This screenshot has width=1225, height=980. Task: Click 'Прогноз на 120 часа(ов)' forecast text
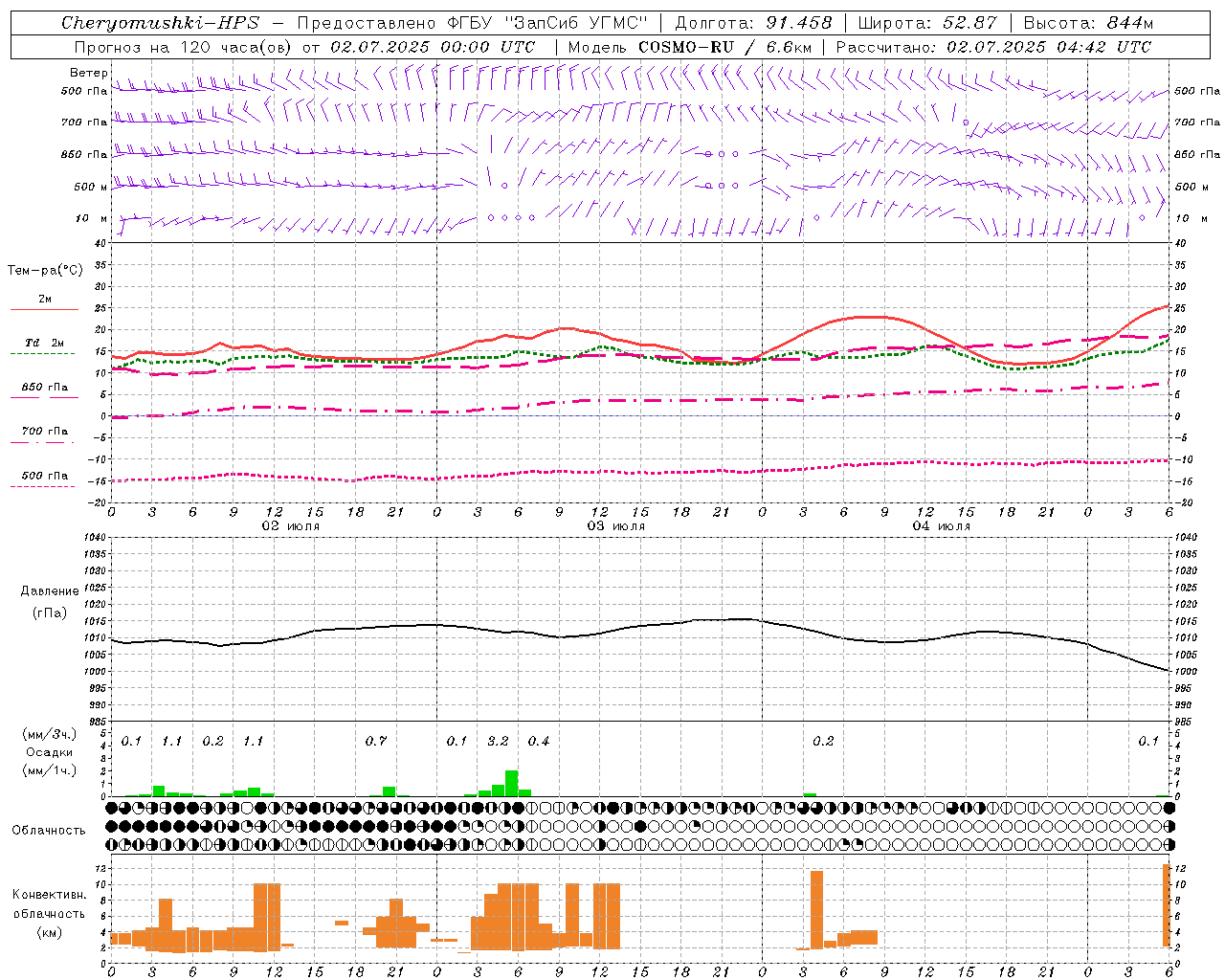tap(182, 47)
